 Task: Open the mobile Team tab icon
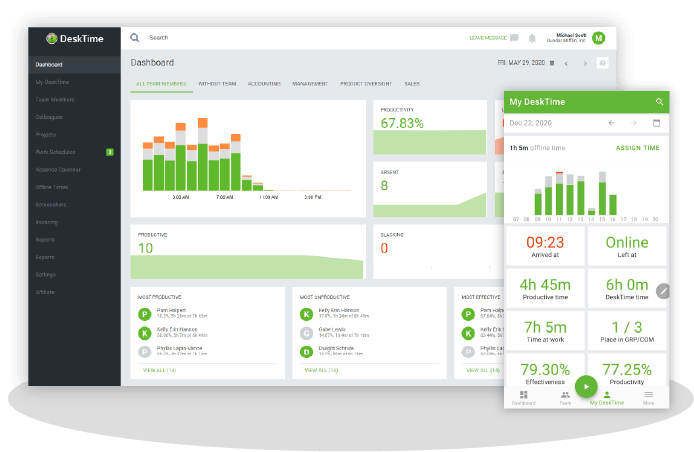tap(565, 394)
